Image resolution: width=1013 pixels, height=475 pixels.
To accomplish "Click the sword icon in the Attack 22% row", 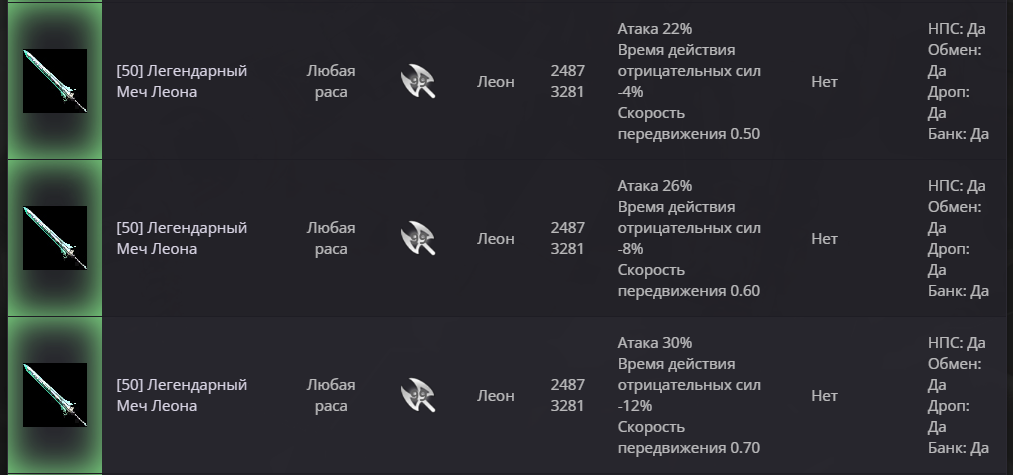I will pyautogui.click(x=55, y=81).
